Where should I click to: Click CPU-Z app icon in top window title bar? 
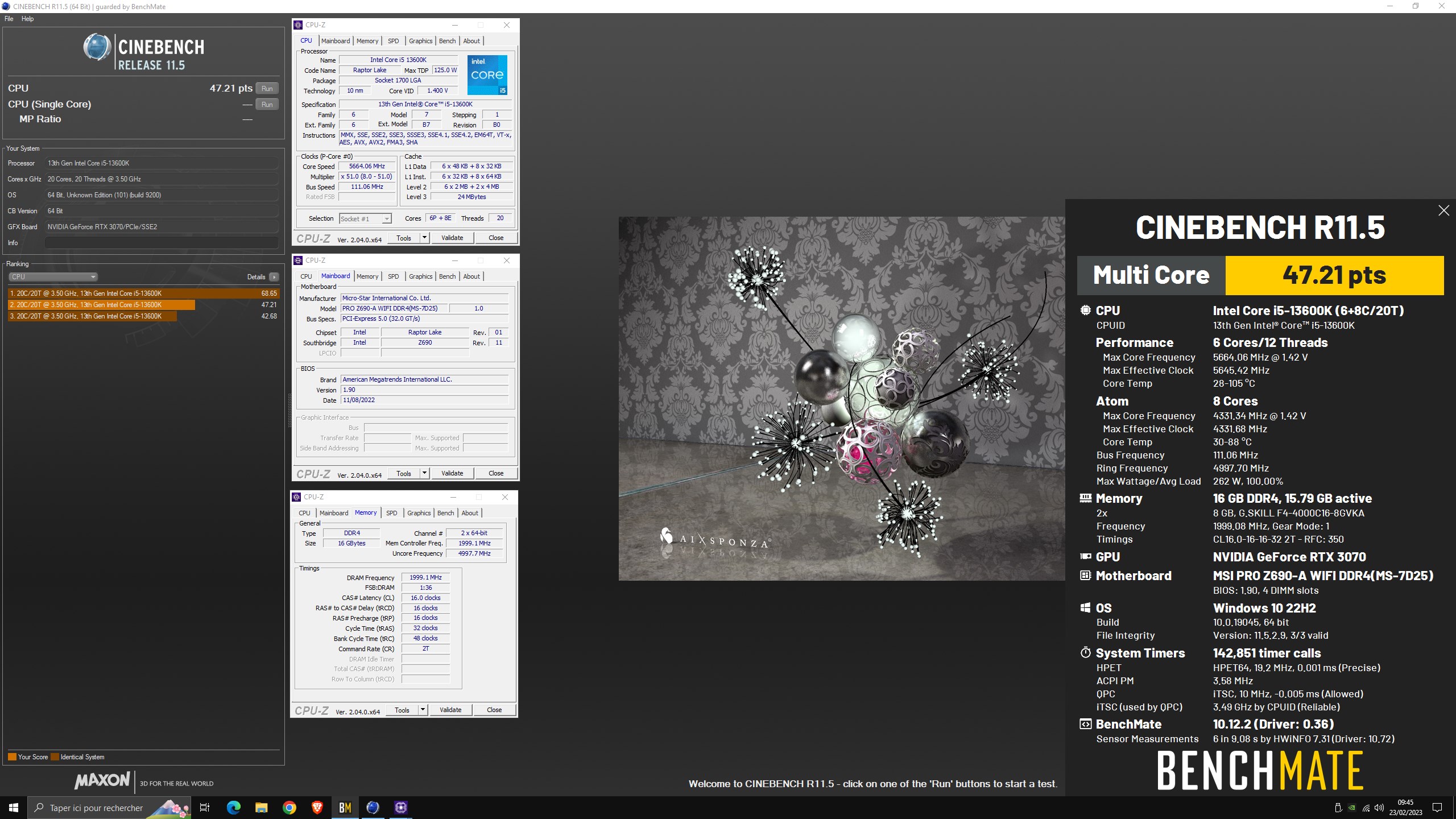click(x=298, y=25)
